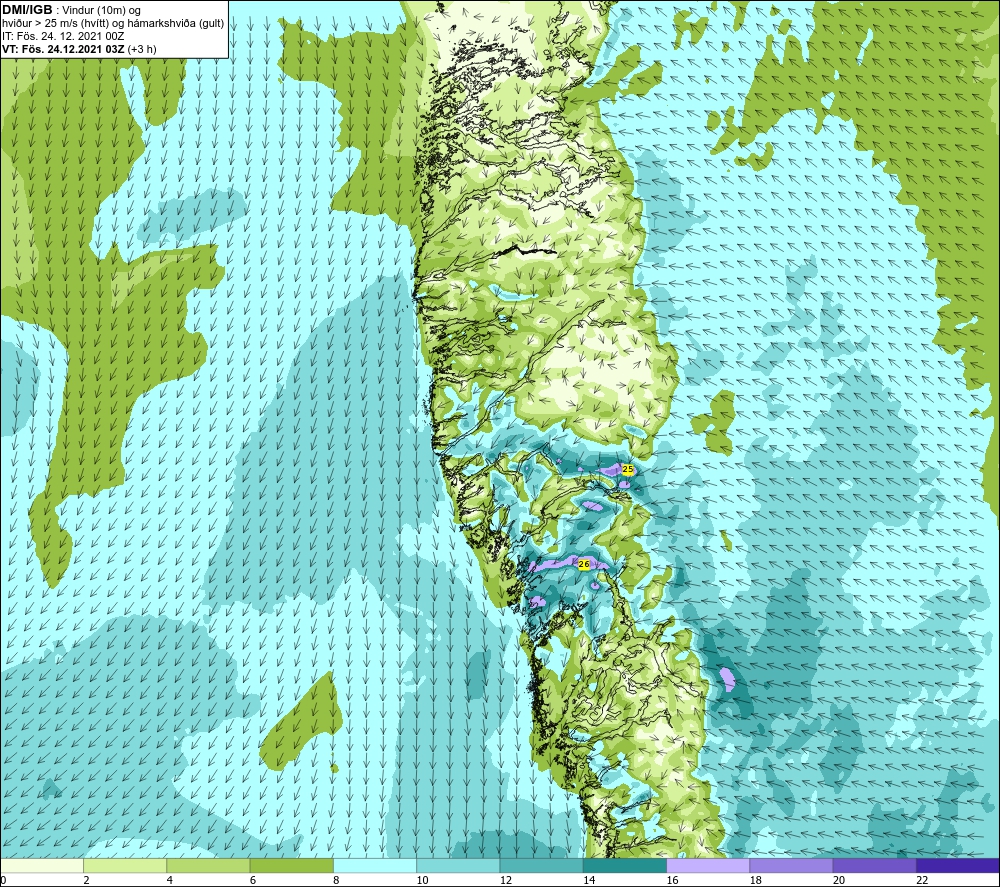Click the 'IT: Fös. 24. 12. 2021 00Z' line
Screen dimensions: 1000x887
63,36
